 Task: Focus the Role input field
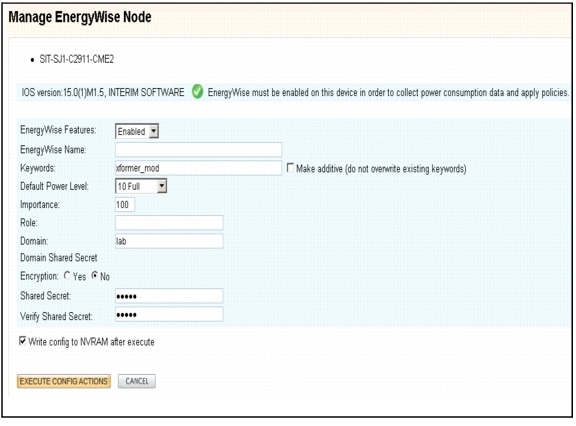pyautogui.click(x=169, y=223)
